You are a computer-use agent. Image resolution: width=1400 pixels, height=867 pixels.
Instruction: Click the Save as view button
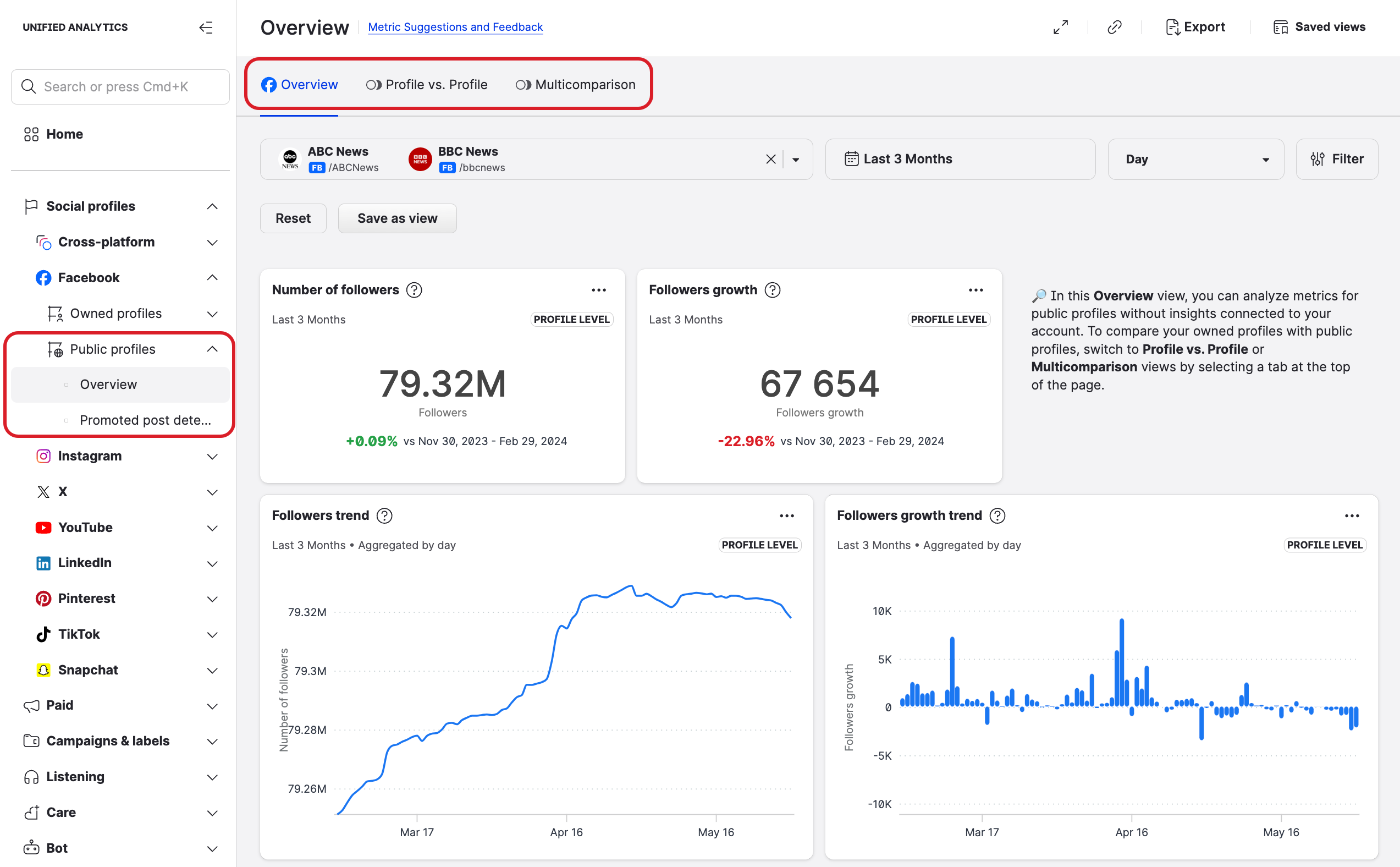point(397,218)
